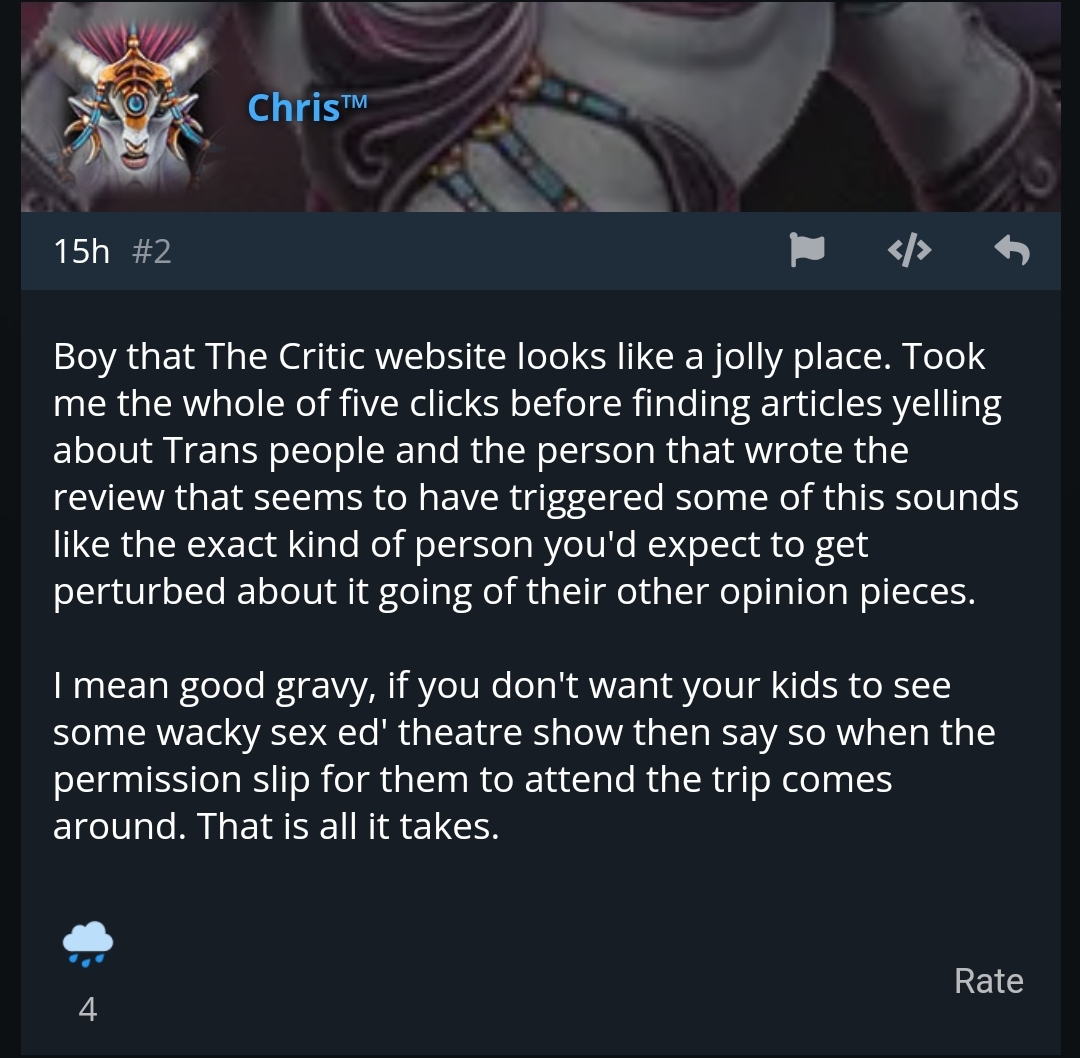The height and width of the screenshot is (1058, 1080).
Task: Reply to Chris's post with the arrow icon
Action: point(1012,249)
